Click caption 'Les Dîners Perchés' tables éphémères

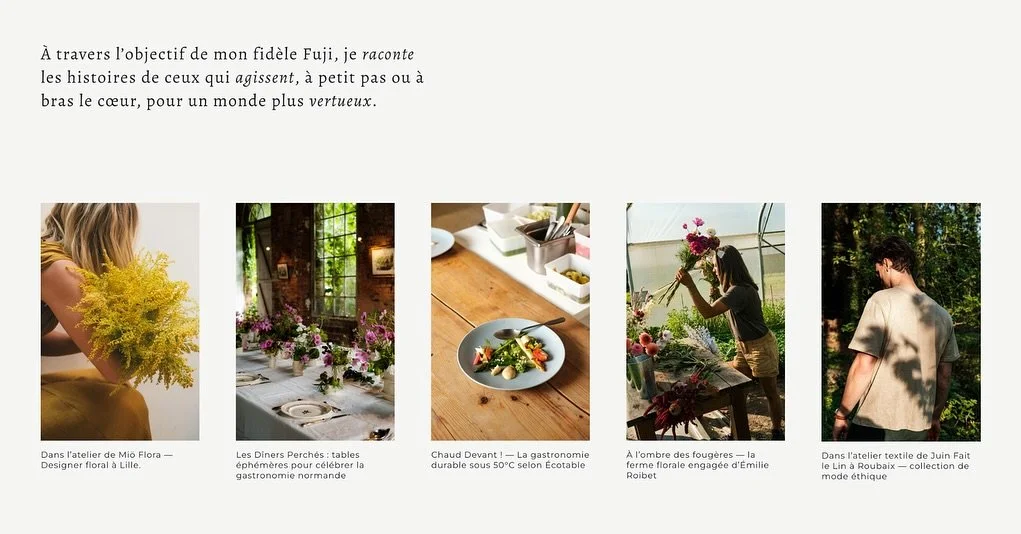[300, 465]
